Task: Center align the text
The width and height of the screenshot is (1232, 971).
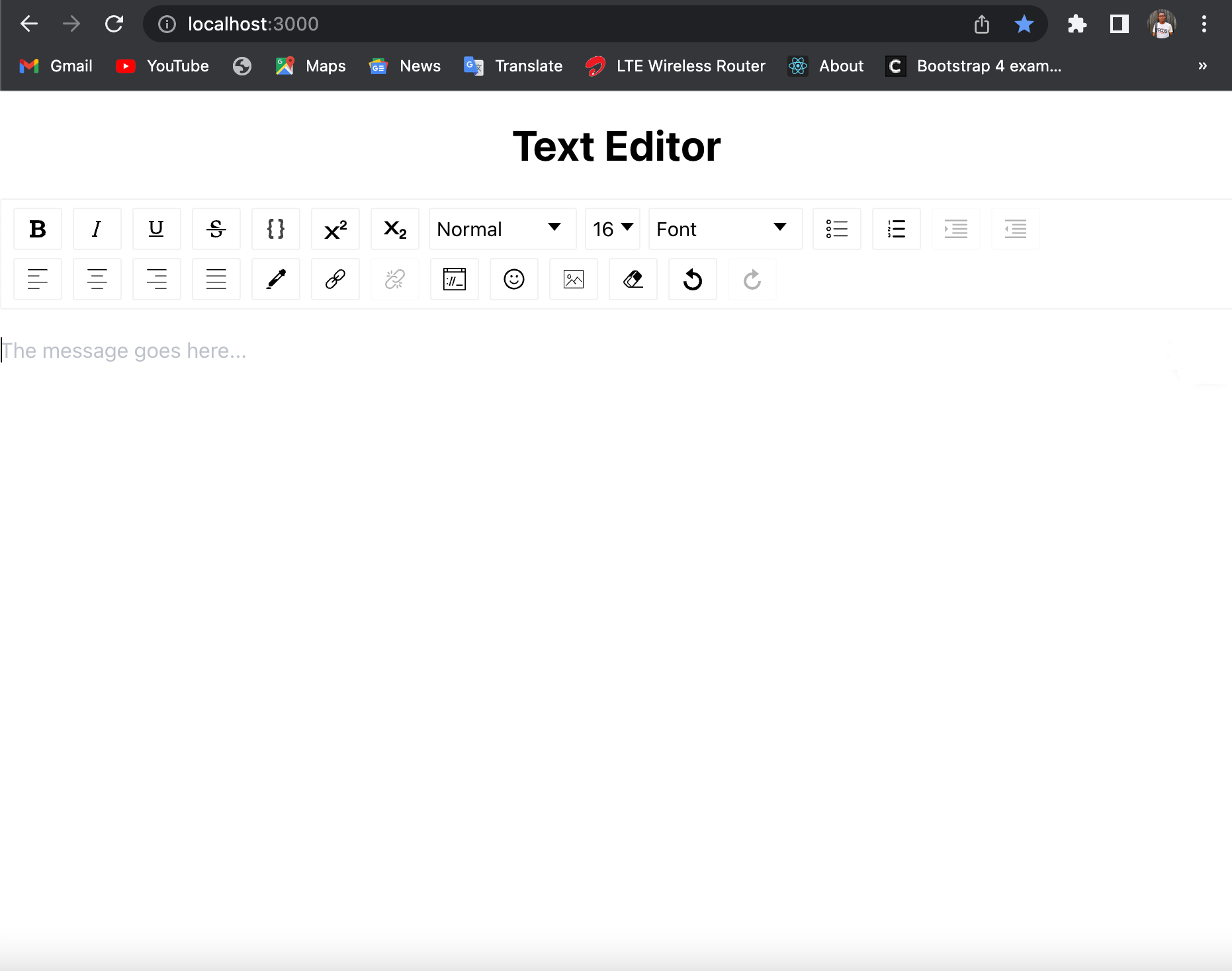Action: [x=97, y=279]
